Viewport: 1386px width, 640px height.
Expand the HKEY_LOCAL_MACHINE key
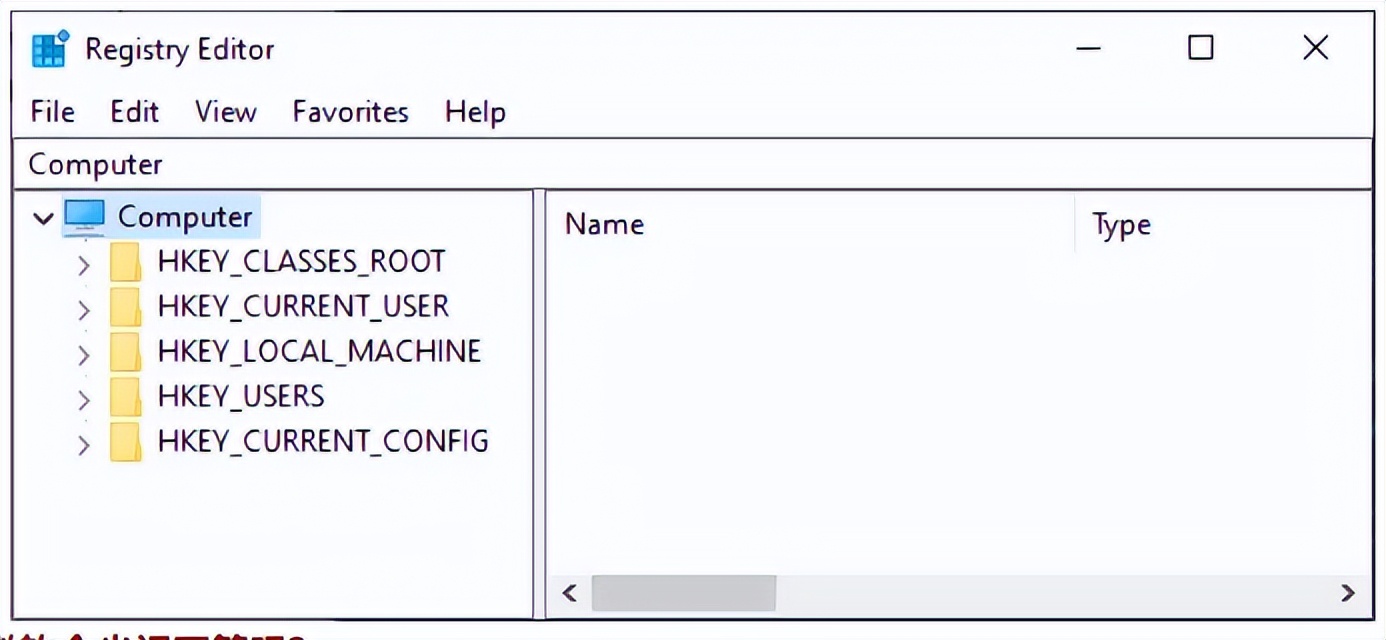click(x=84, y=354)
